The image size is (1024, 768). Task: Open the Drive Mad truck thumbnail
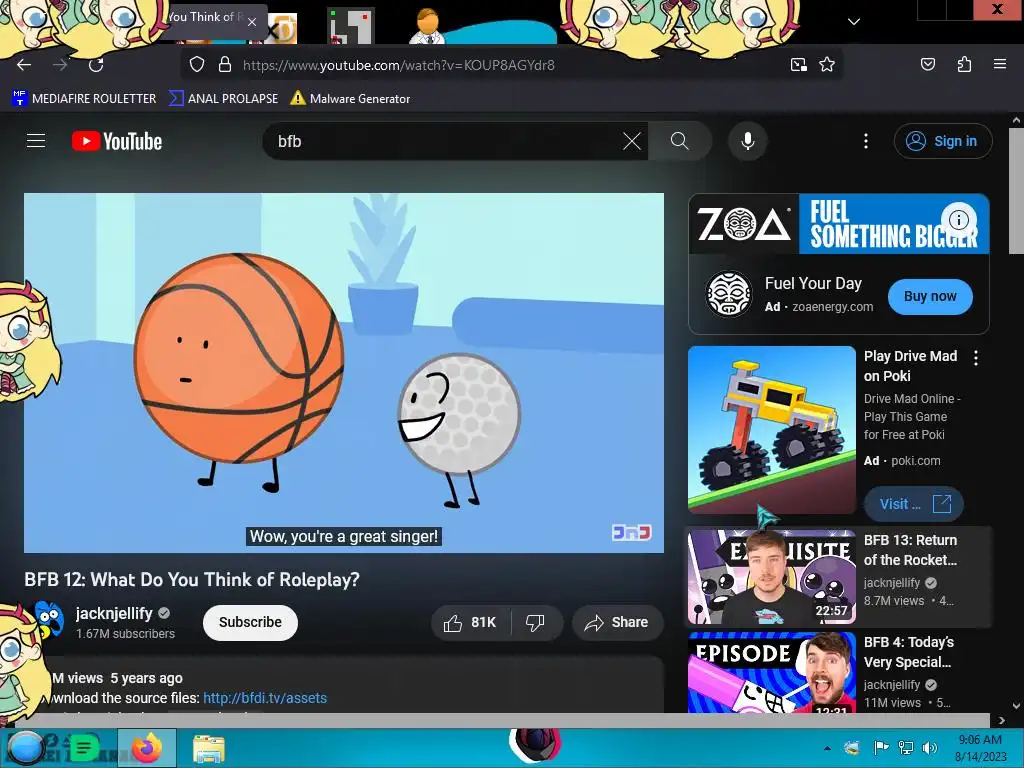771,430
